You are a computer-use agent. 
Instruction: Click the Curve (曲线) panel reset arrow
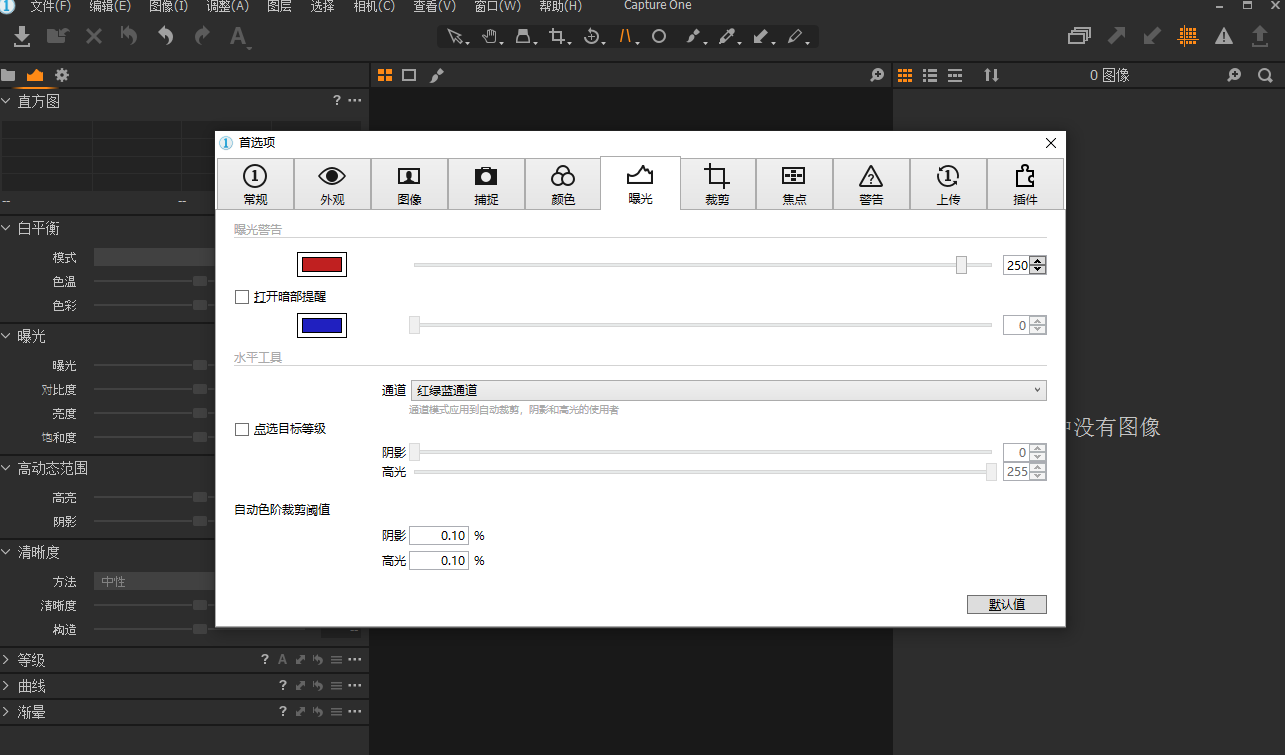coord(318,686)
